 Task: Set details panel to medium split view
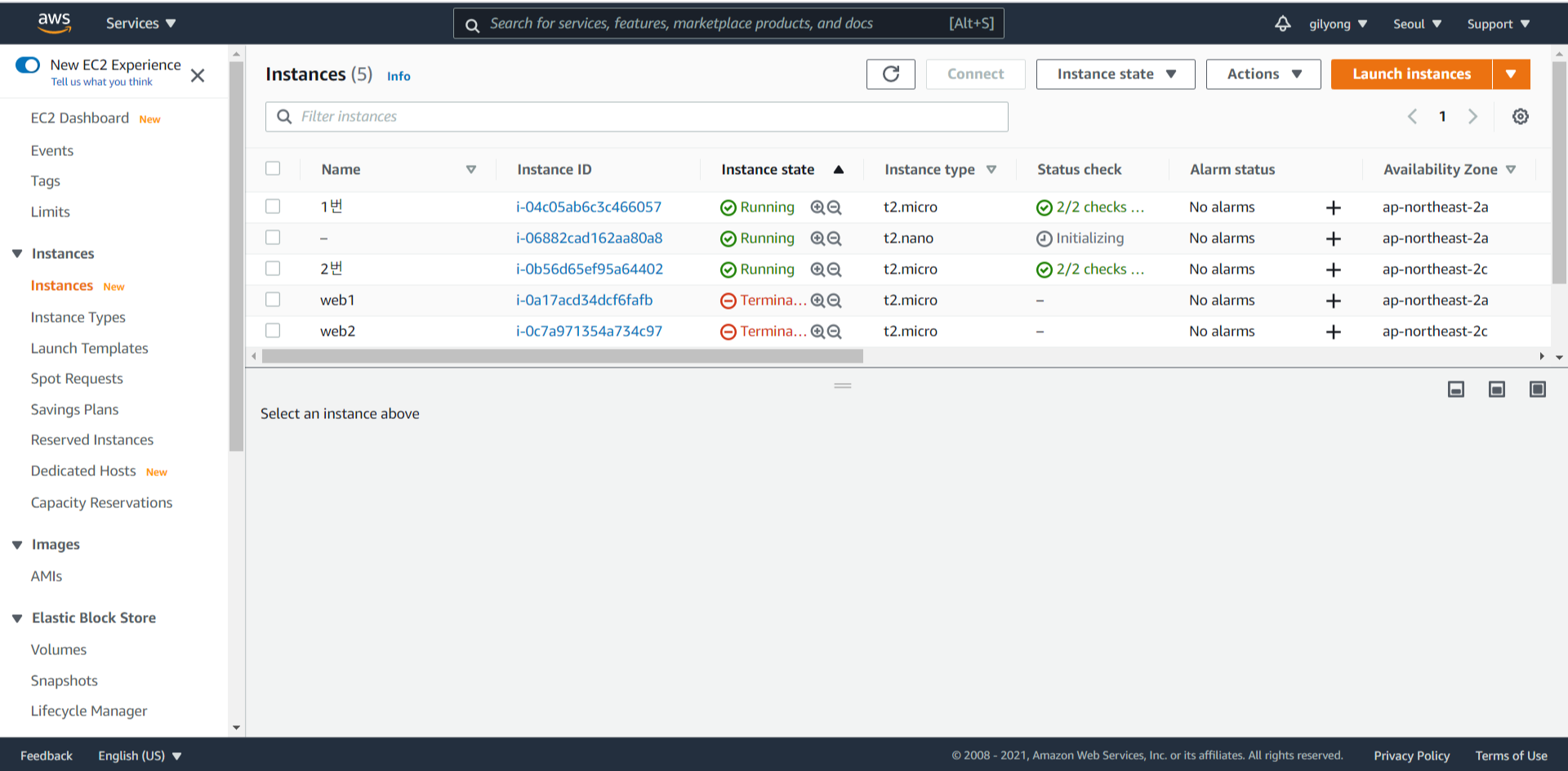1497,390
